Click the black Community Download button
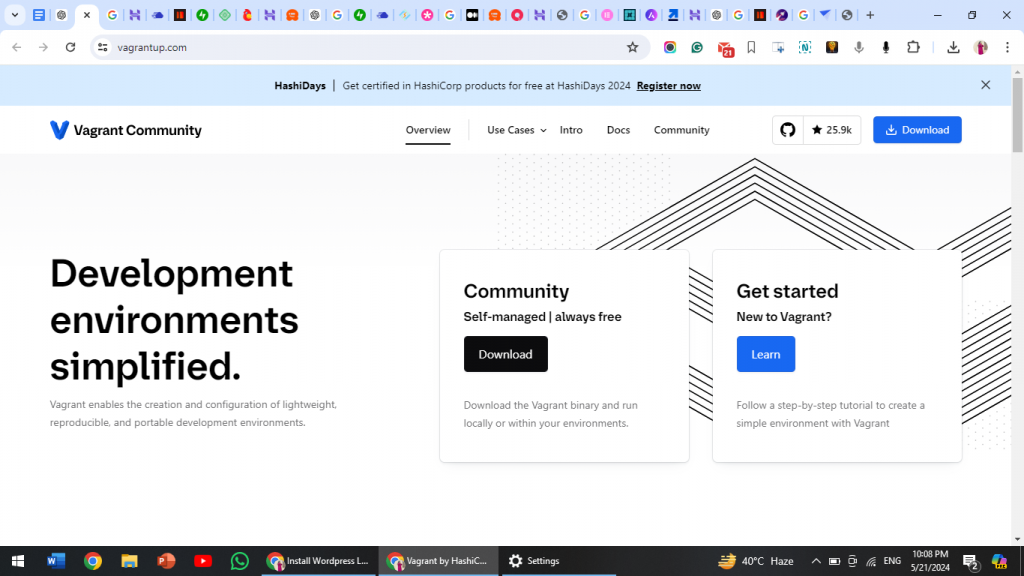This screenshot has height=576, width=1024. click(505, 354)
